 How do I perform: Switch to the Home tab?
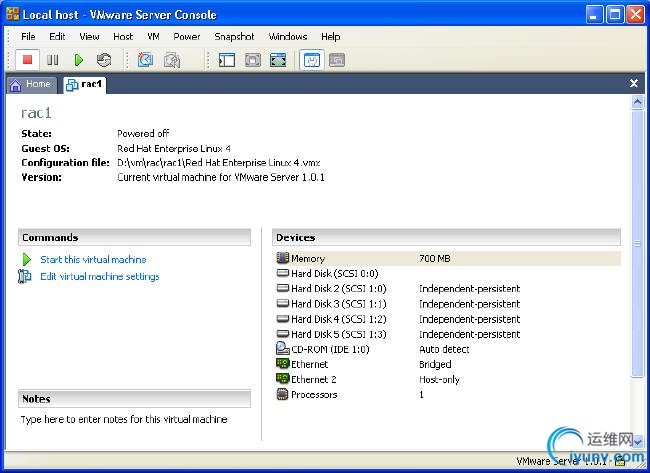point(32,85)
